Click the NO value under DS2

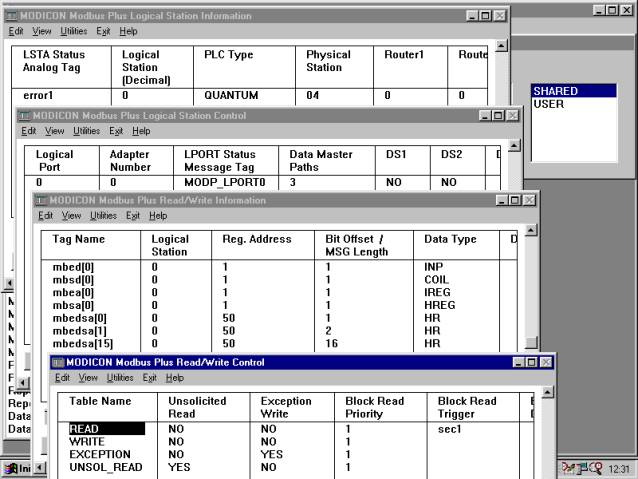[x=449, y=182]
